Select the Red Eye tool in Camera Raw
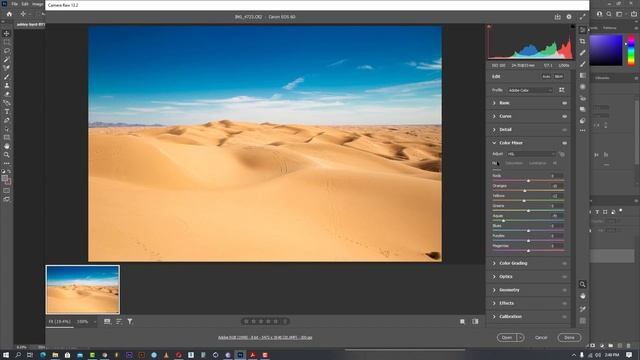Viewport: 640px width, 360px height. tap(582, 98)
